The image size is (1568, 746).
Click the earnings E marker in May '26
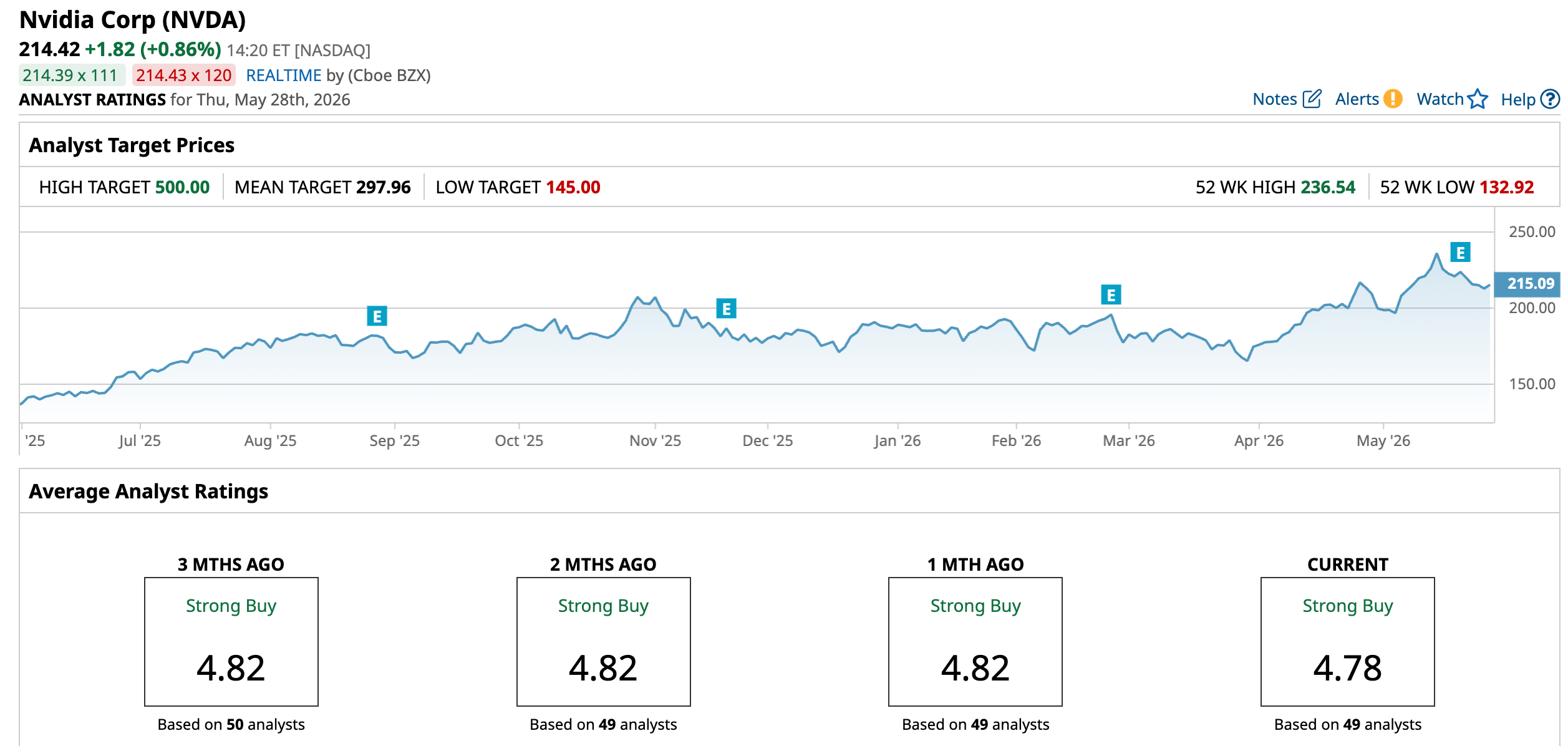click(1460, 252)
